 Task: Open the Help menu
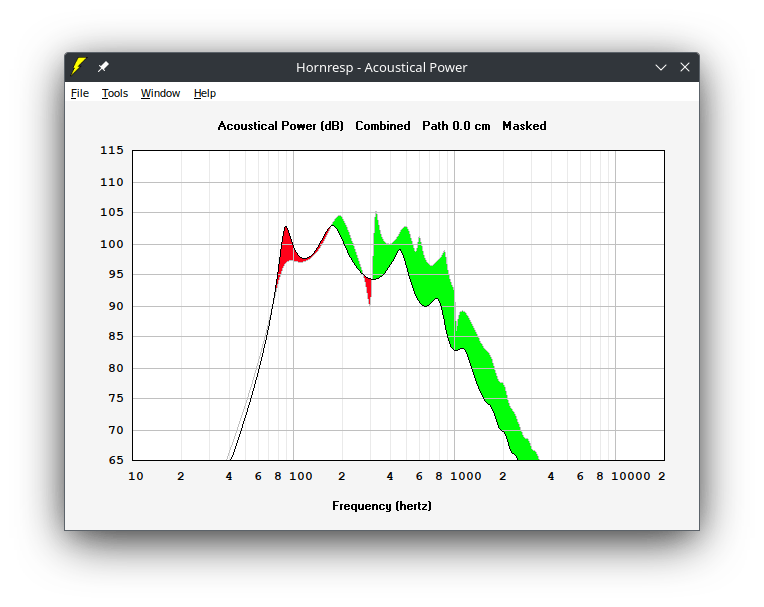pos(205,93)
